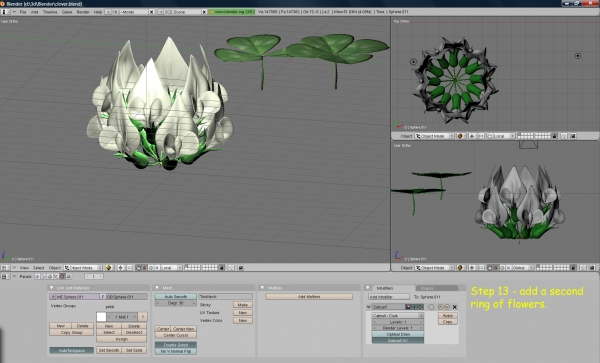Image resolution: width=600 pixels, height=363 pixels.
Task: Open Global orientation dropdown in bottom-right viewport
Action: [523, 268]
